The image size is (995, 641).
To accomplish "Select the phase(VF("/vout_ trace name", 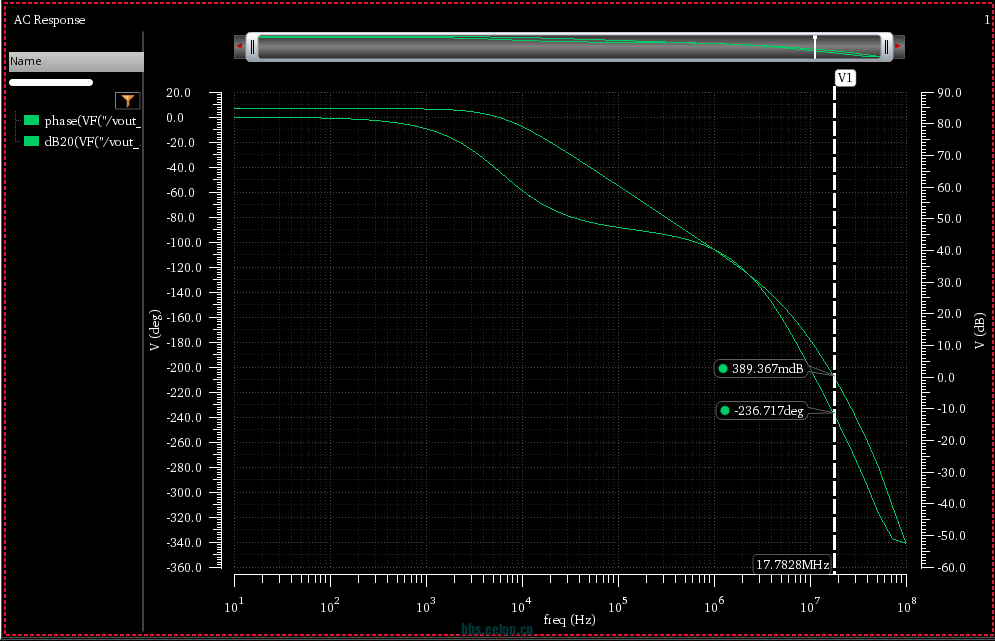I will 92,121.
